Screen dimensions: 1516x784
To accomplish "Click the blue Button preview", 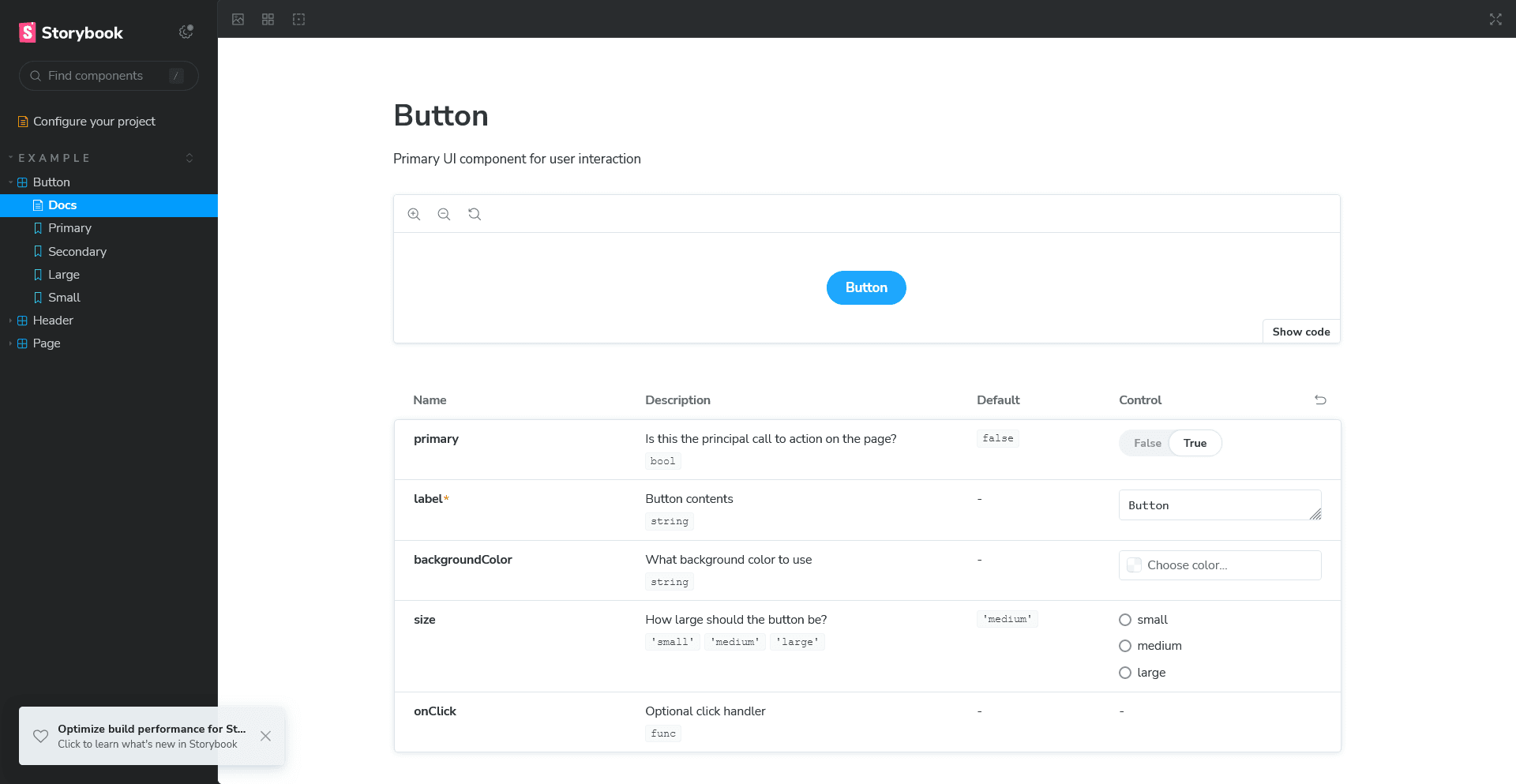I will coord(866,288).
